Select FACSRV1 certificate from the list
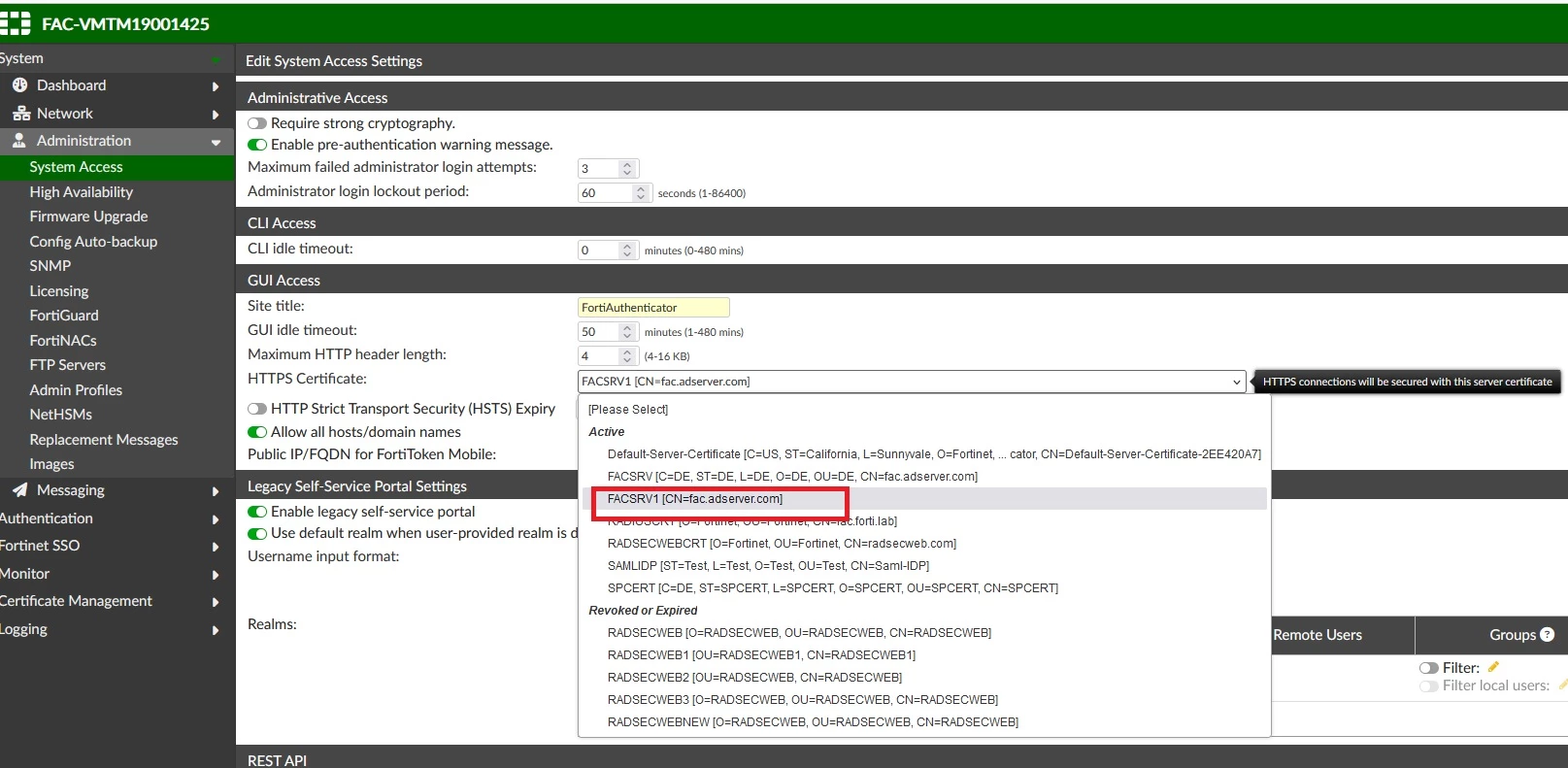 [x=695, y=499]
